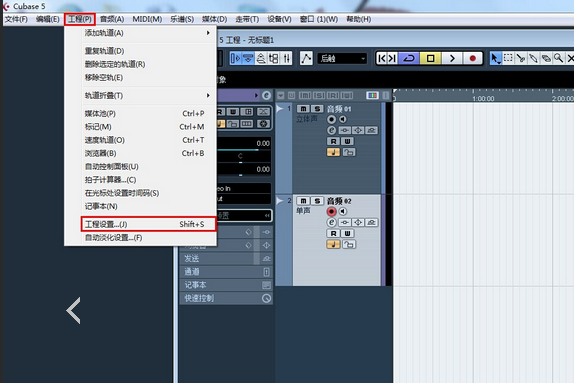This screenshot has width=574, height=383.
Task: Click the lock icon on 音频 02
Action: [x=349, y=244]
